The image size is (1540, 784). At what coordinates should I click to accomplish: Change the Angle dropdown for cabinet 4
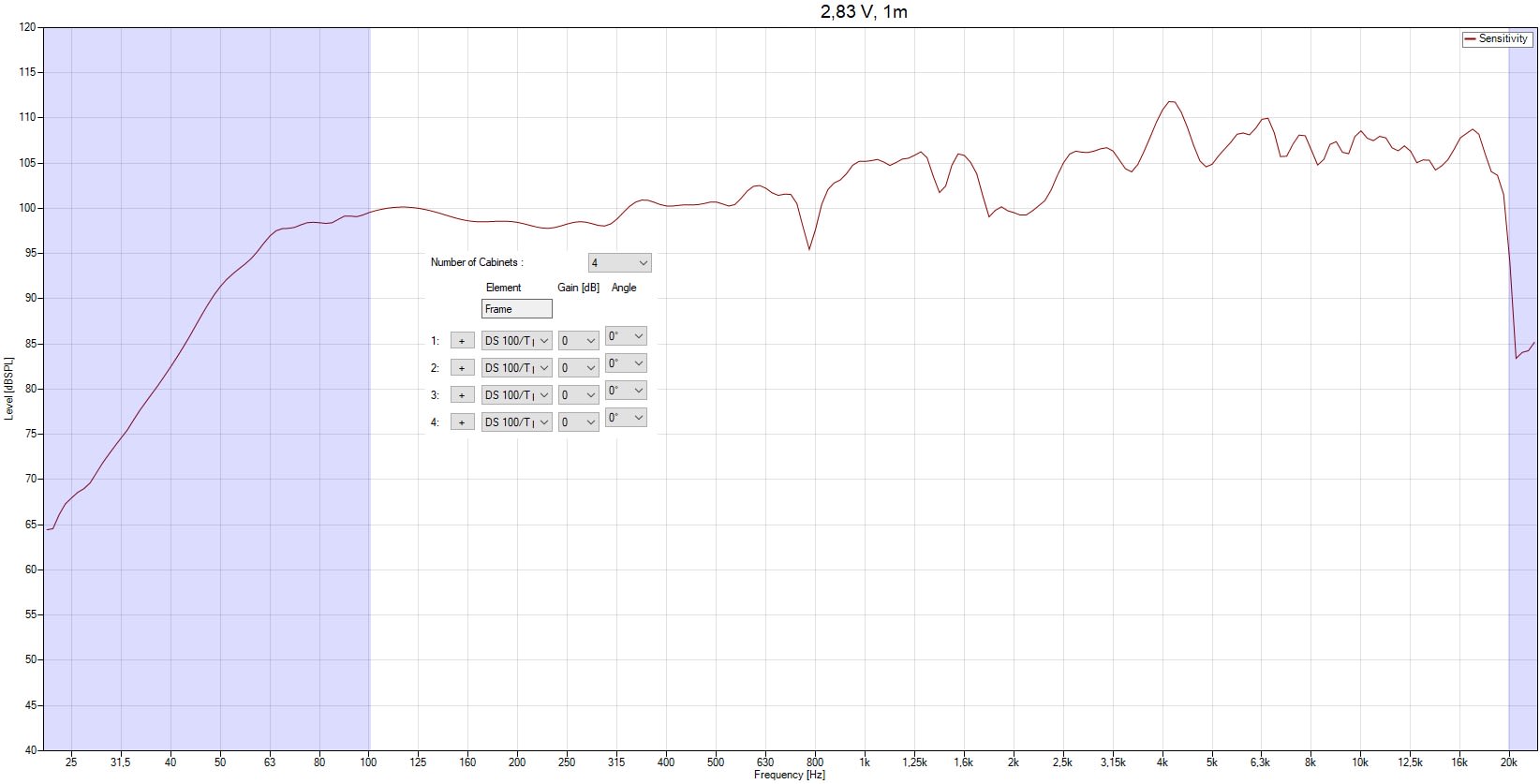(x=625, y=418)
